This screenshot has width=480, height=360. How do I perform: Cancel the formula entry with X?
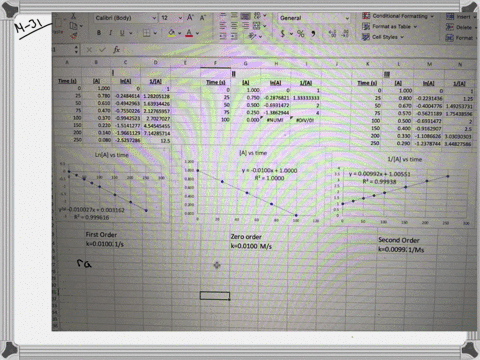89,50
